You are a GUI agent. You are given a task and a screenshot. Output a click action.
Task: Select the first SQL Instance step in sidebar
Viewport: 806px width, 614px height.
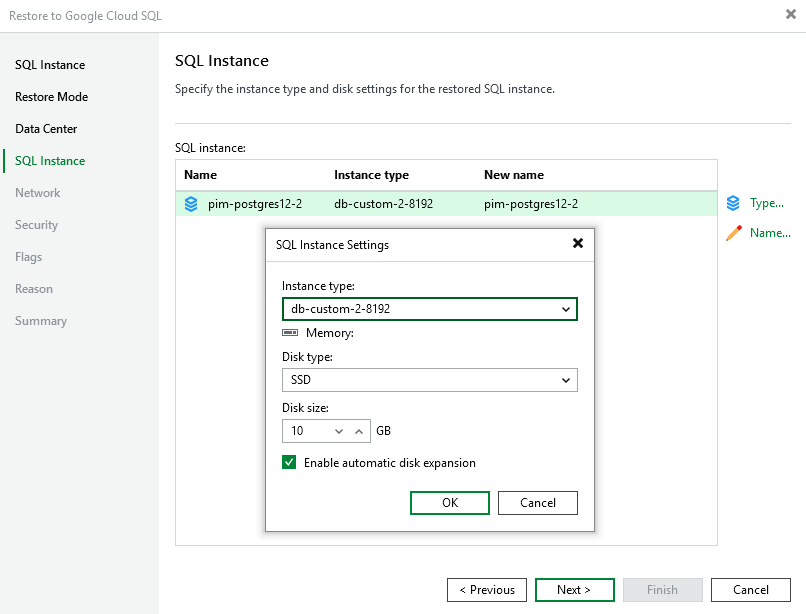point(50,65)
